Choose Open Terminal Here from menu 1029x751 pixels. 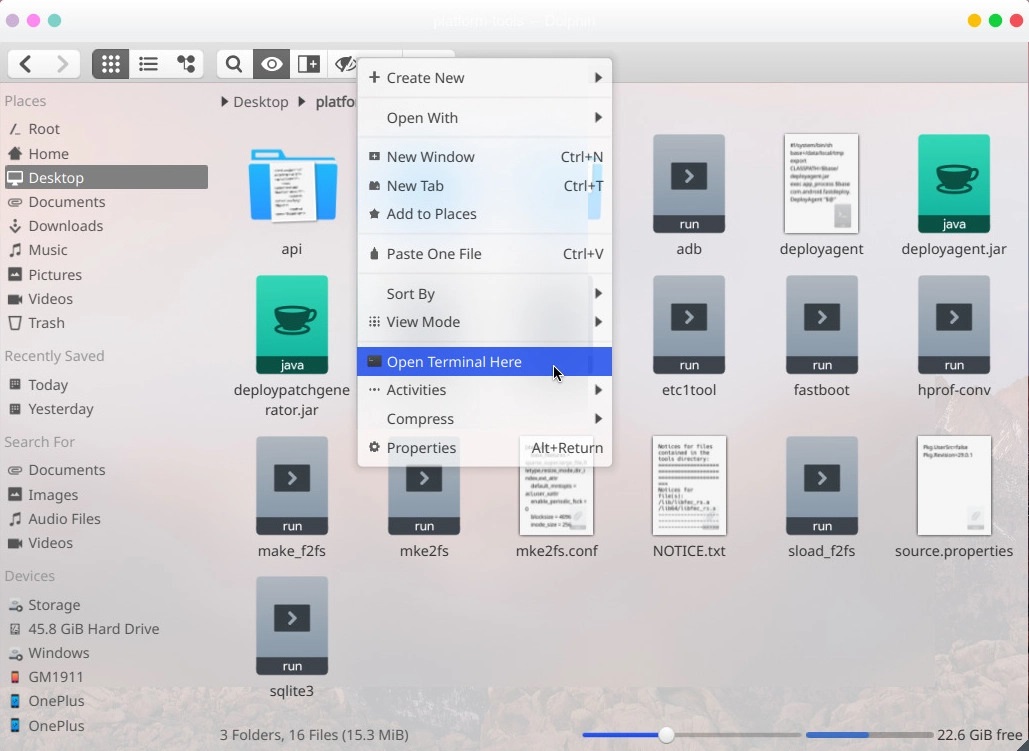click(454, 362)
